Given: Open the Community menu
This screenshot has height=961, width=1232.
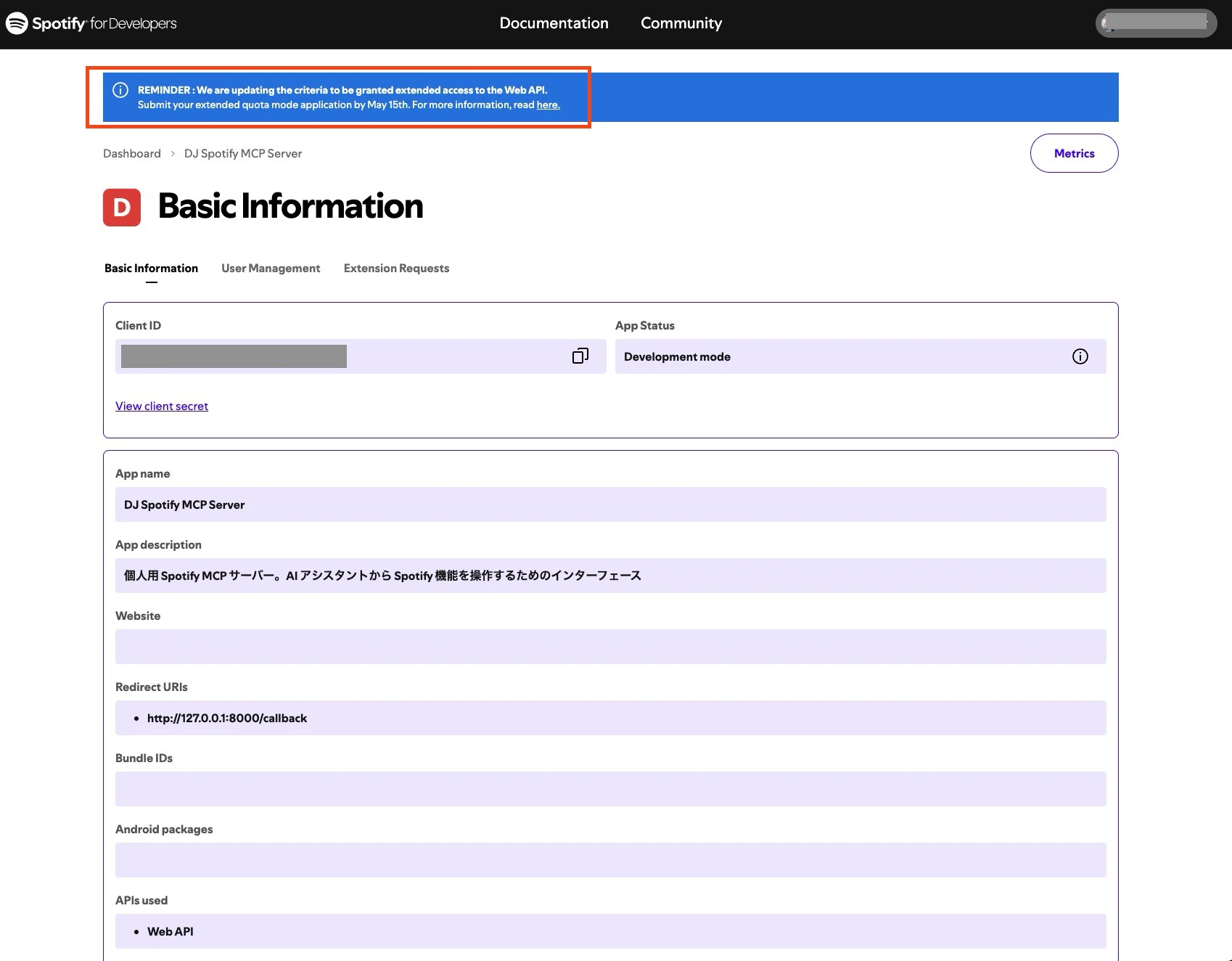Looking at the screenshot, I should point(681,23).
